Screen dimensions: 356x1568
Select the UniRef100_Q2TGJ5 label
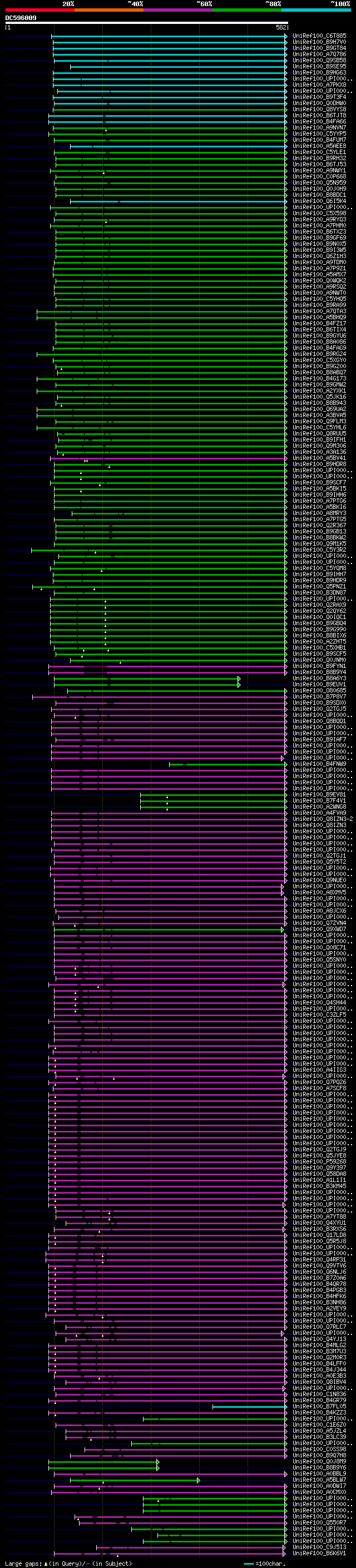pos(319,709)
